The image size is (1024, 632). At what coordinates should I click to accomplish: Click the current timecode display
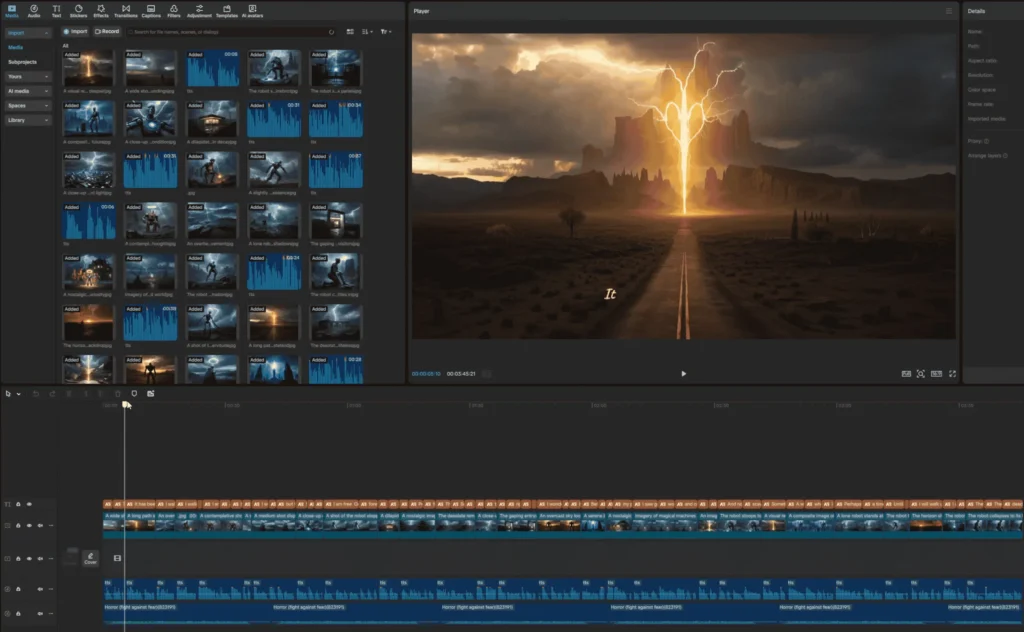pyautogui.click(x=426, y=374)
